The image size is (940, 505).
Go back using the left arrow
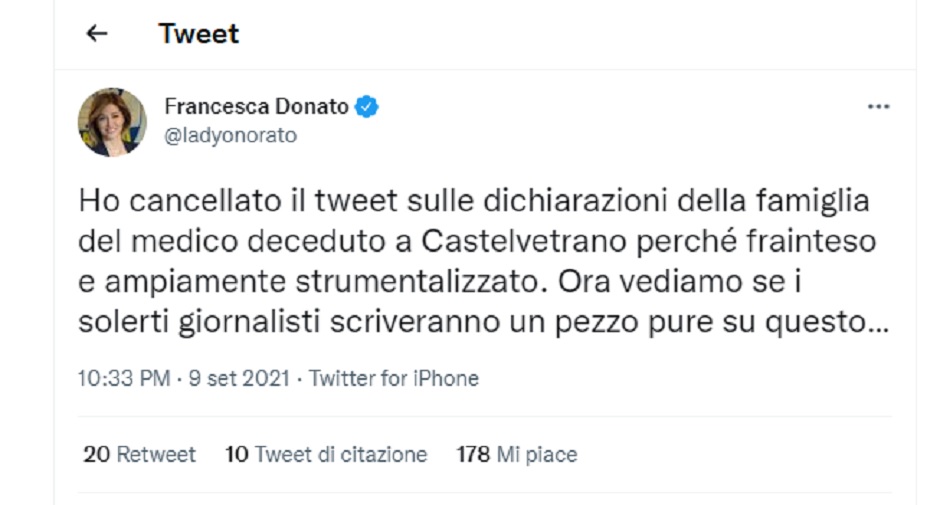(96, 34)
